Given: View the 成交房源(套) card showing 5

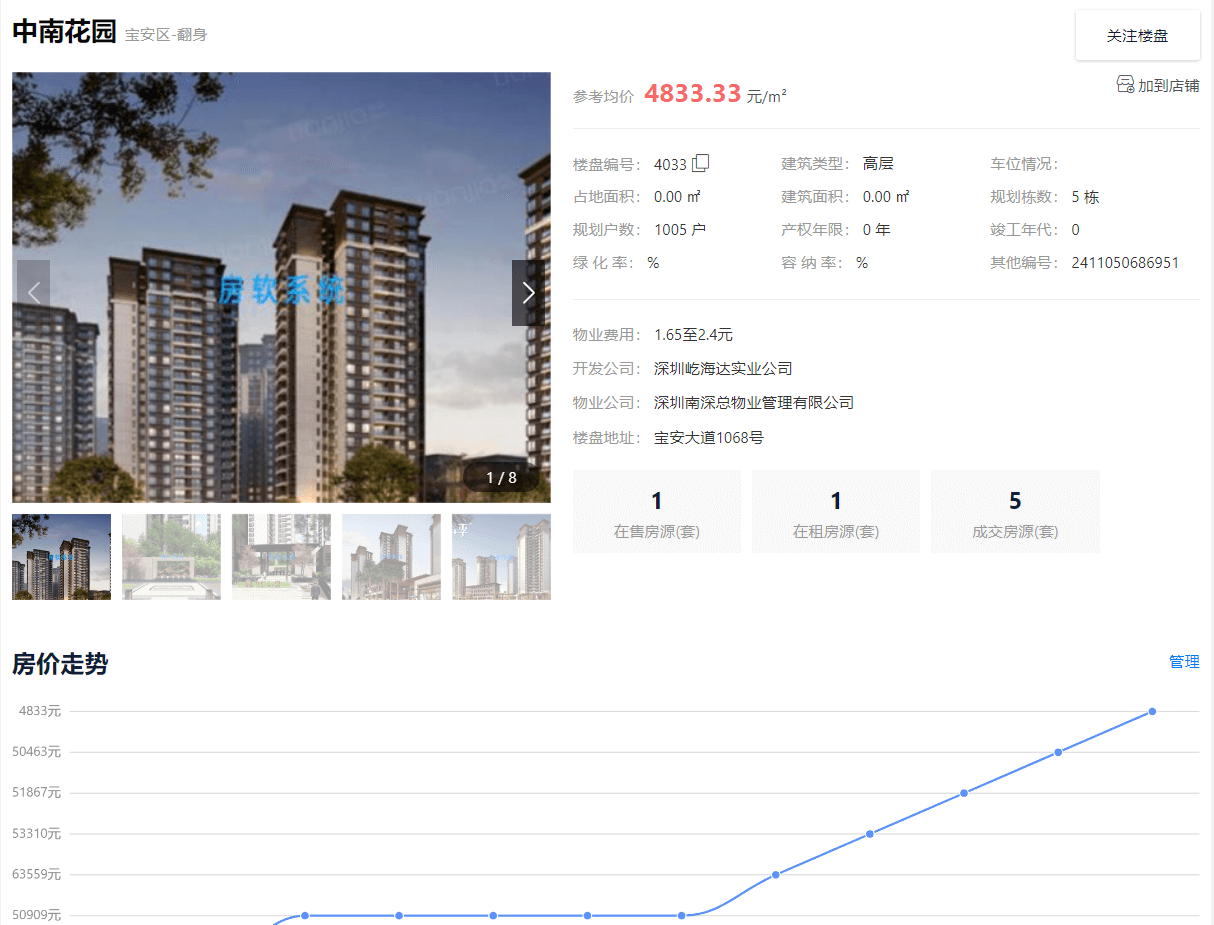Looking at the screenshot, I should [x=1015, y=512].
